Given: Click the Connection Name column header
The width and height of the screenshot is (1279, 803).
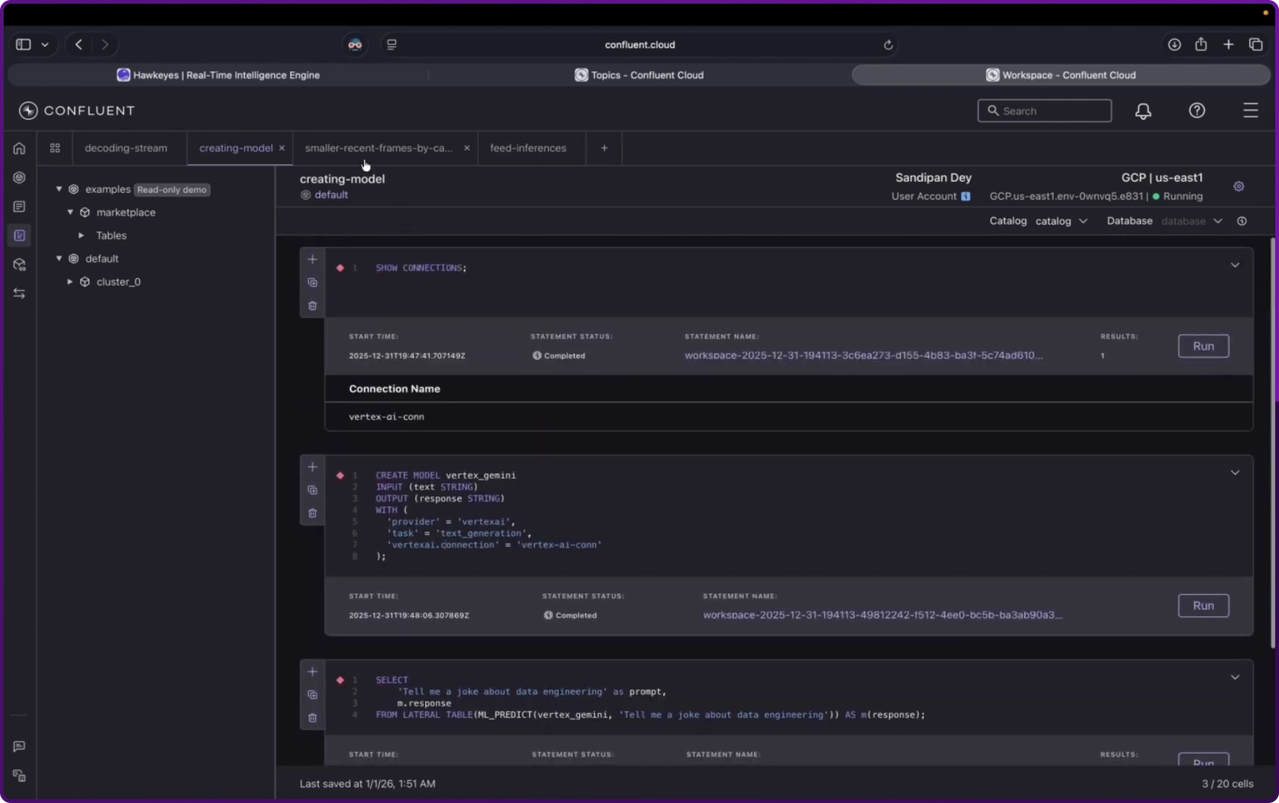Looking at the screenshot, I should point(394,389).
